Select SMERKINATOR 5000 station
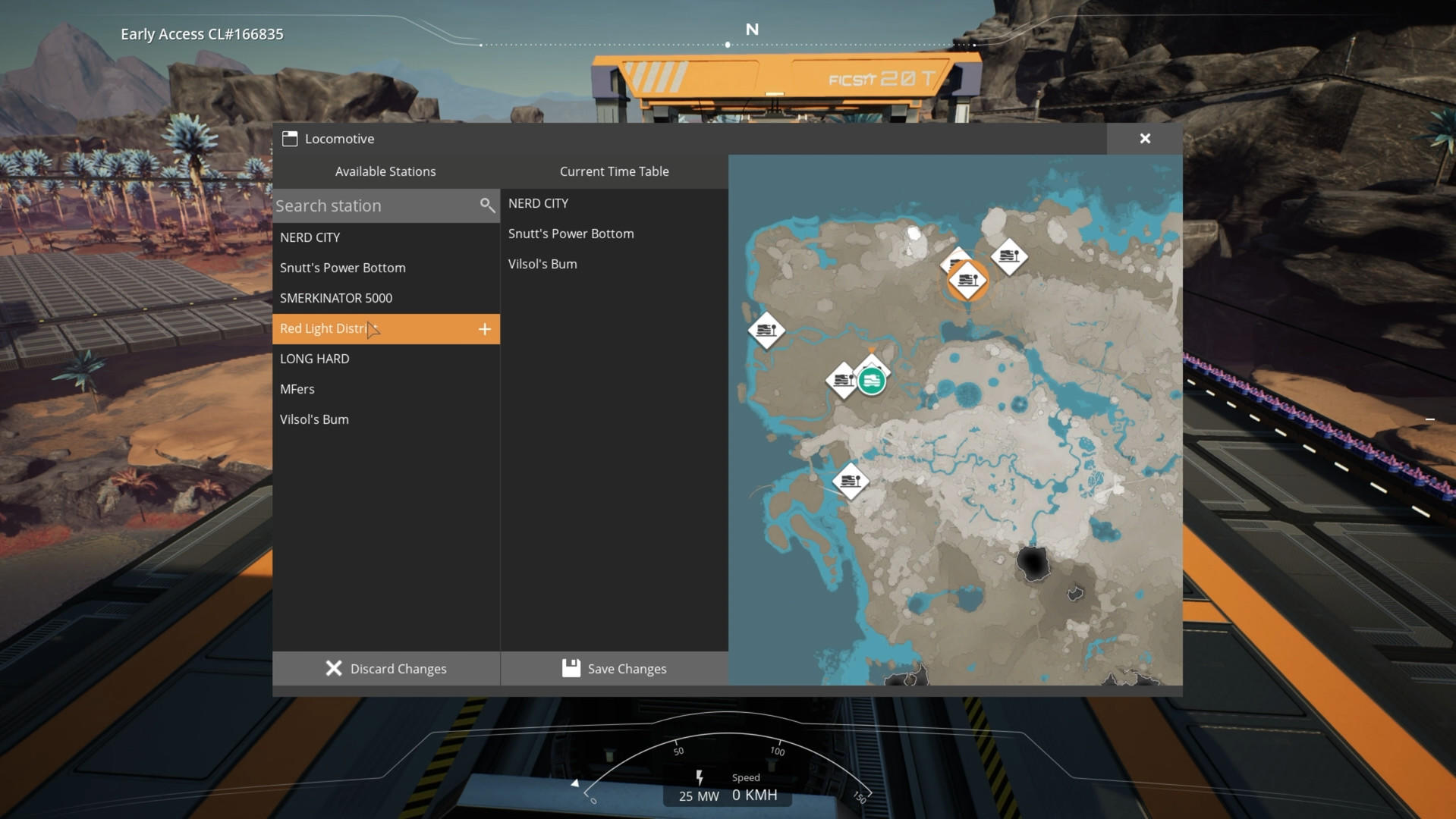This screenshot has height=819, width=1456. point(336,297)
